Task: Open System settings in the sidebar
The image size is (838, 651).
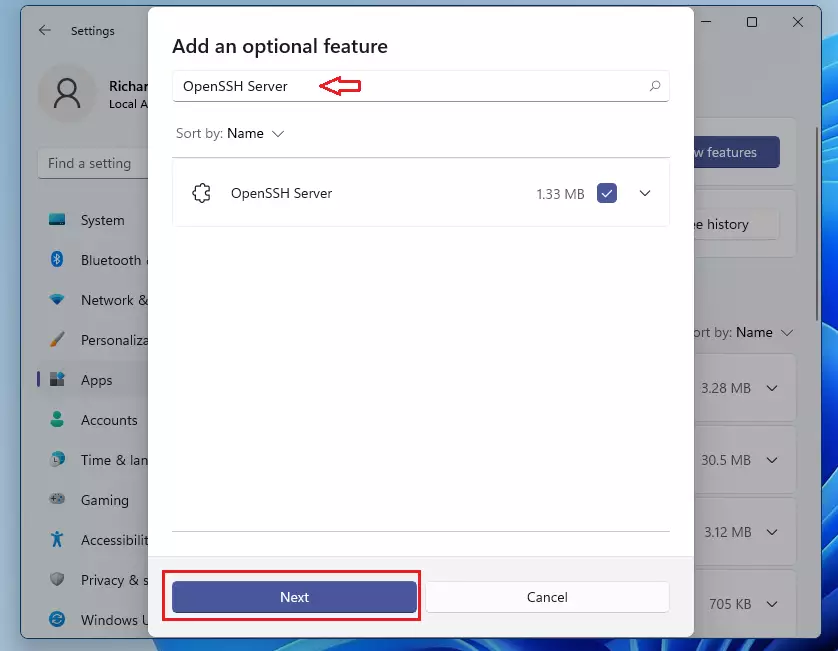Action: pyautogui.click(x=93, y=220)
